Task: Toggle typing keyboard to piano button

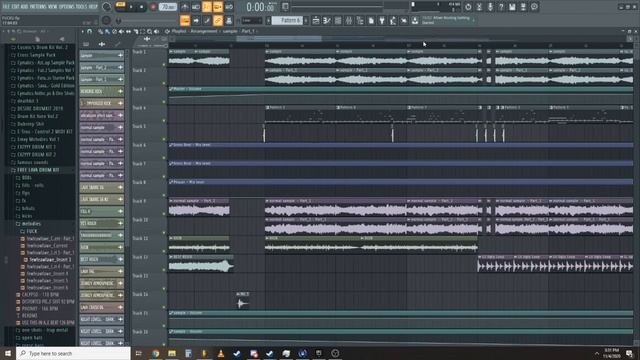Action: 185,20
